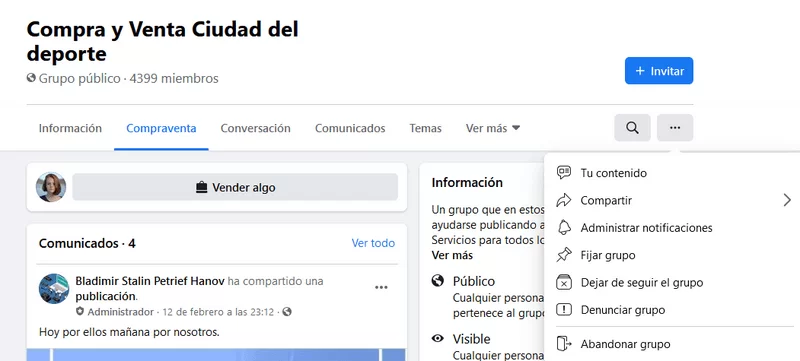800x361 pixels.
Task: Open the Temas tab
Action: pyautogui.click(x=426, y=128)
